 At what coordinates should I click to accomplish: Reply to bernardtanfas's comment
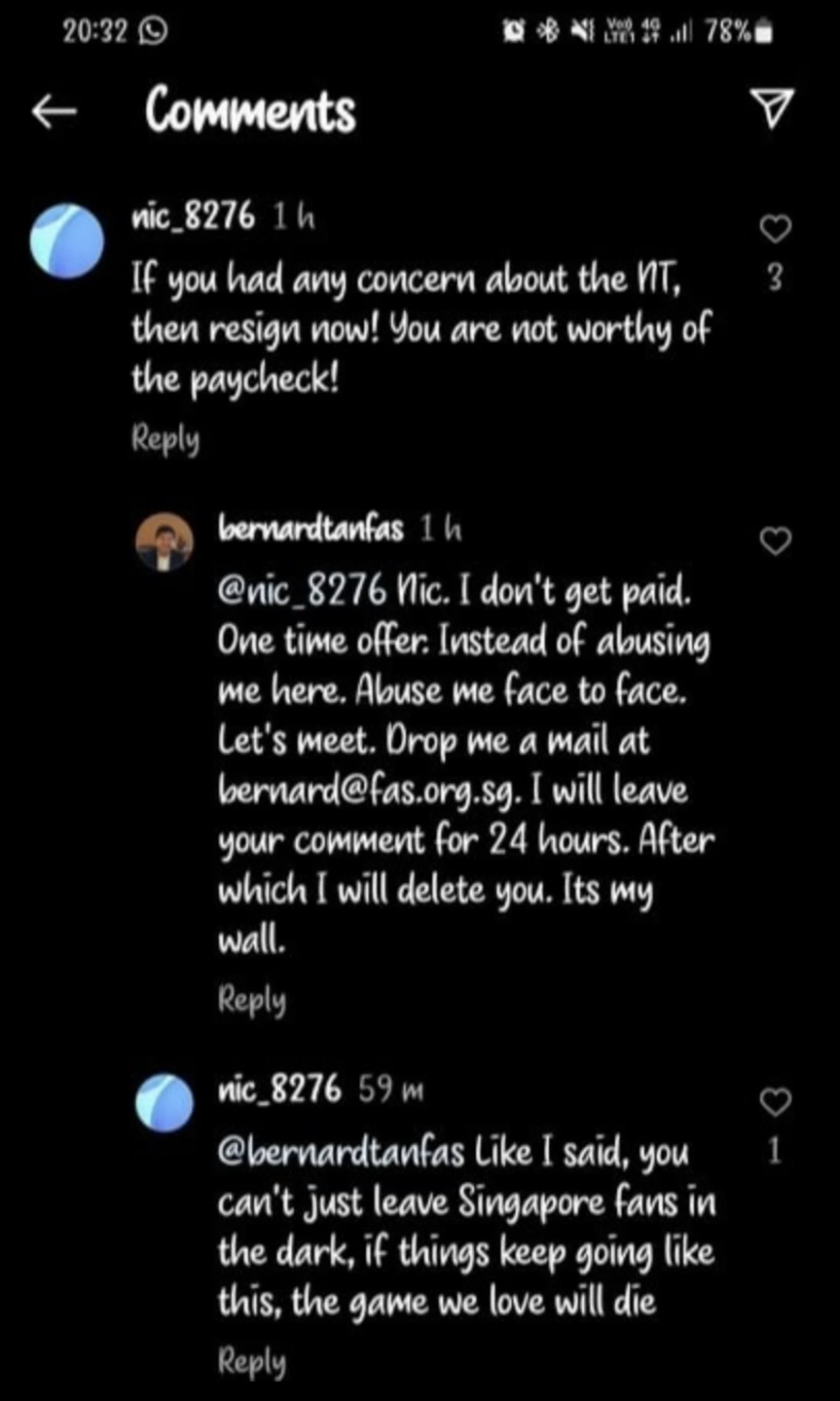252,1000
